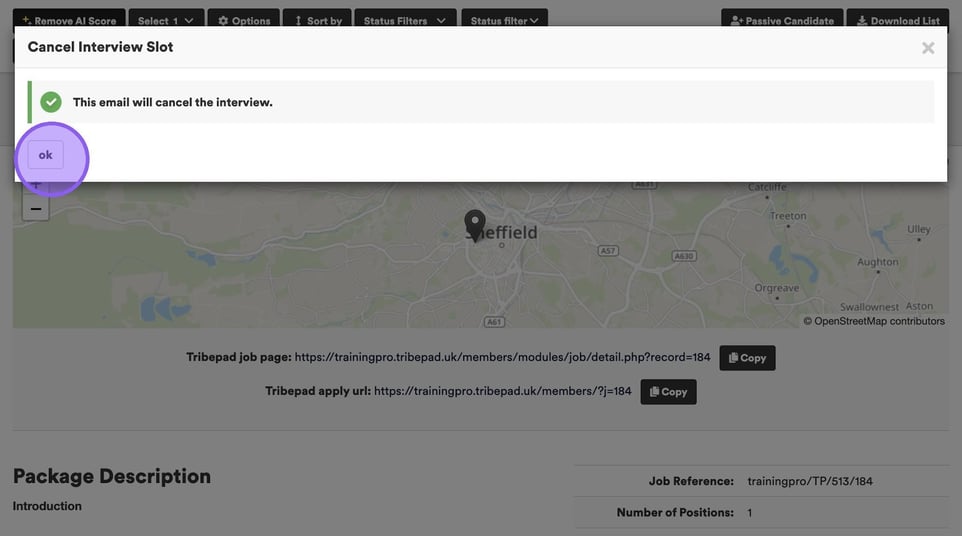Click the Download List button
Screen dimensions: 962x536
[x=898, y=20]
